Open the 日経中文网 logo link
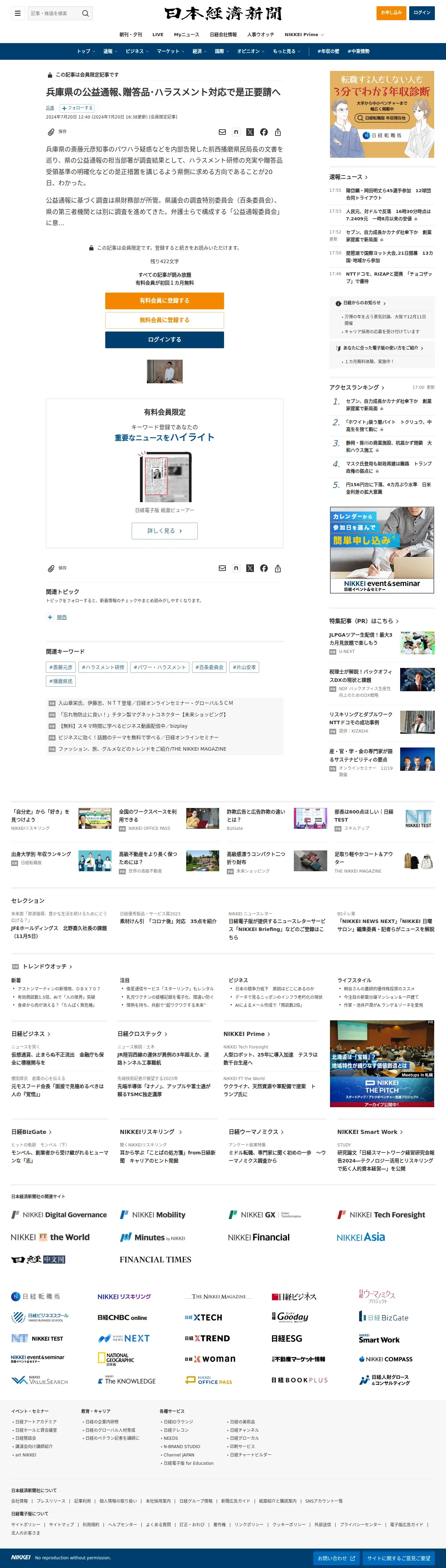This screenshot has height=1568, width=446. tap(38, 1259)
